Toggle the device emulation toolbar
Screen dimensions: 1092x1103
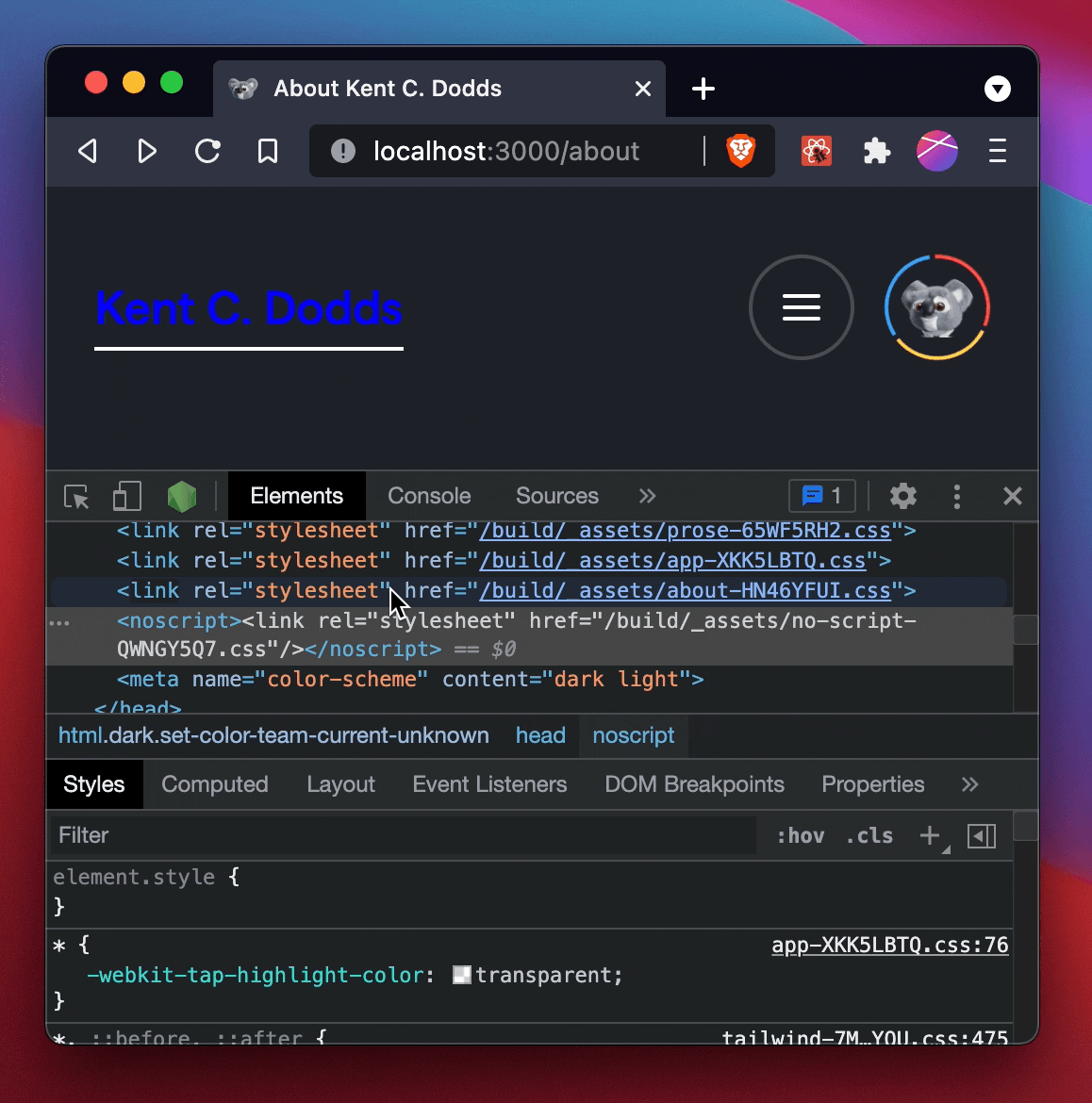(126, 497)
